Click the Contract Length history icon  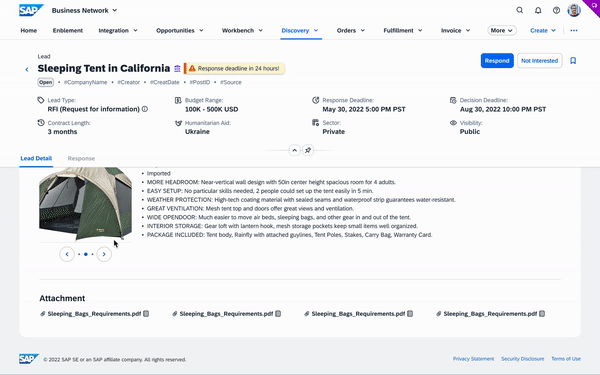pos(41,123)
